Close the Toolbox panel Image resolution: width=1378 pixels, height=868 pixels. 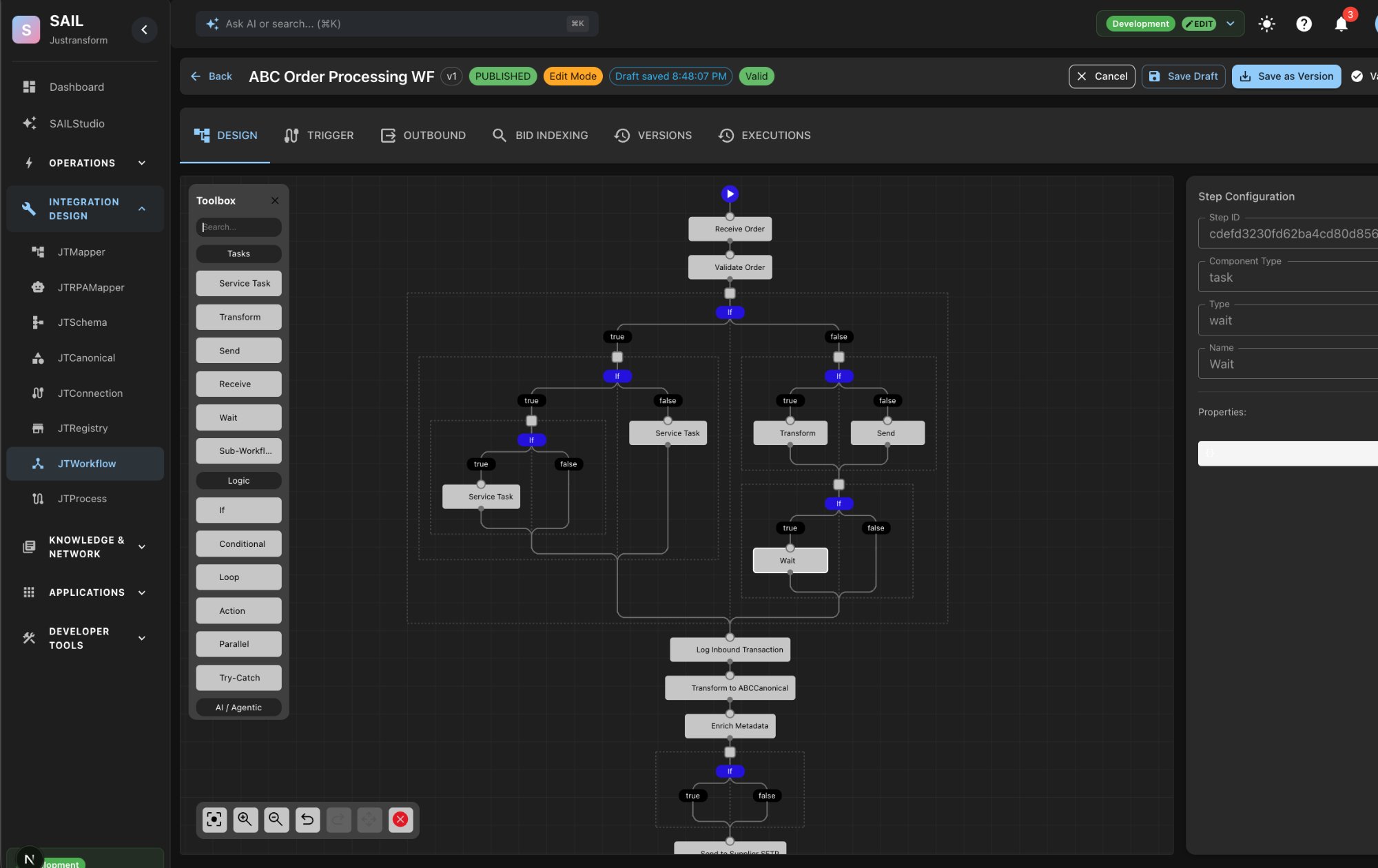(x=275, y=200)
